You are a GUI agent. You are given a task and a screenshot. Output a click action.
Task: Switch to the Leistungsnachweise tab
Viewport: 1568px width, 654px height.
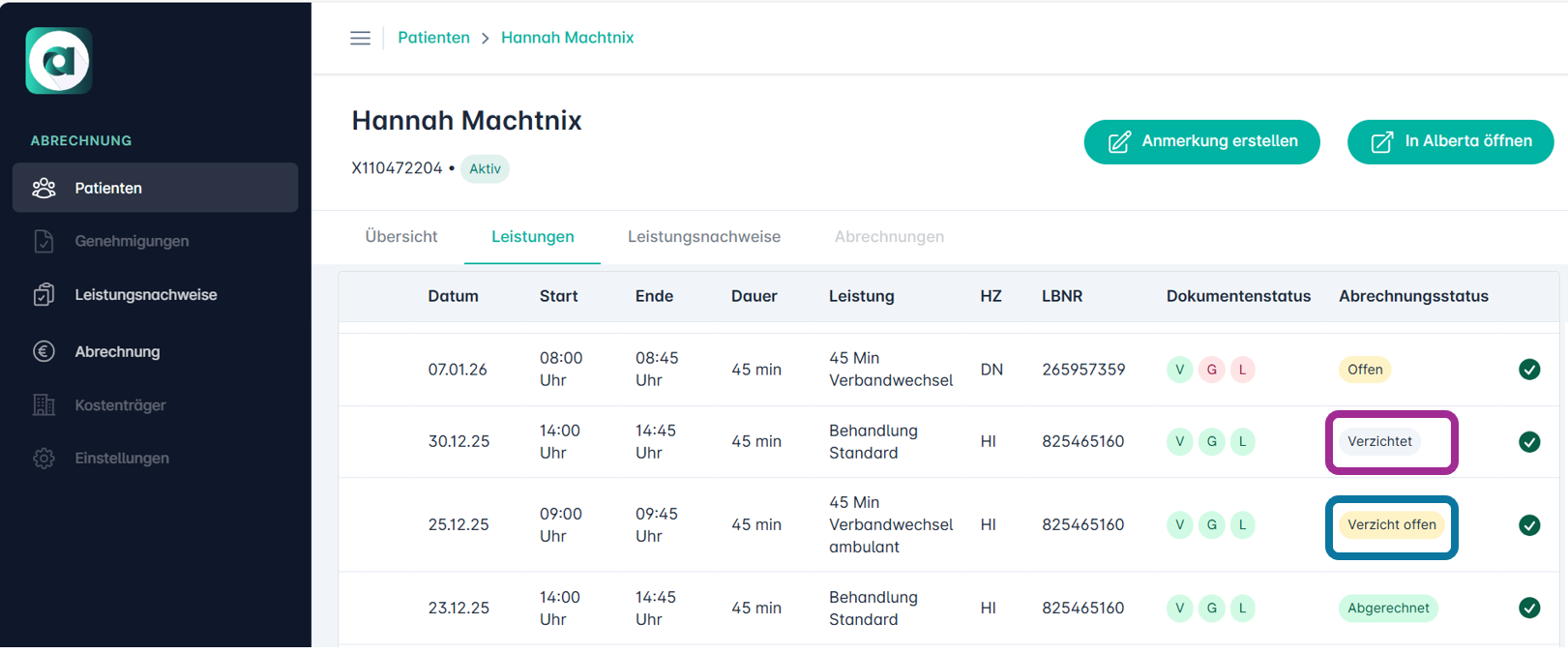[x=703, y=237]
